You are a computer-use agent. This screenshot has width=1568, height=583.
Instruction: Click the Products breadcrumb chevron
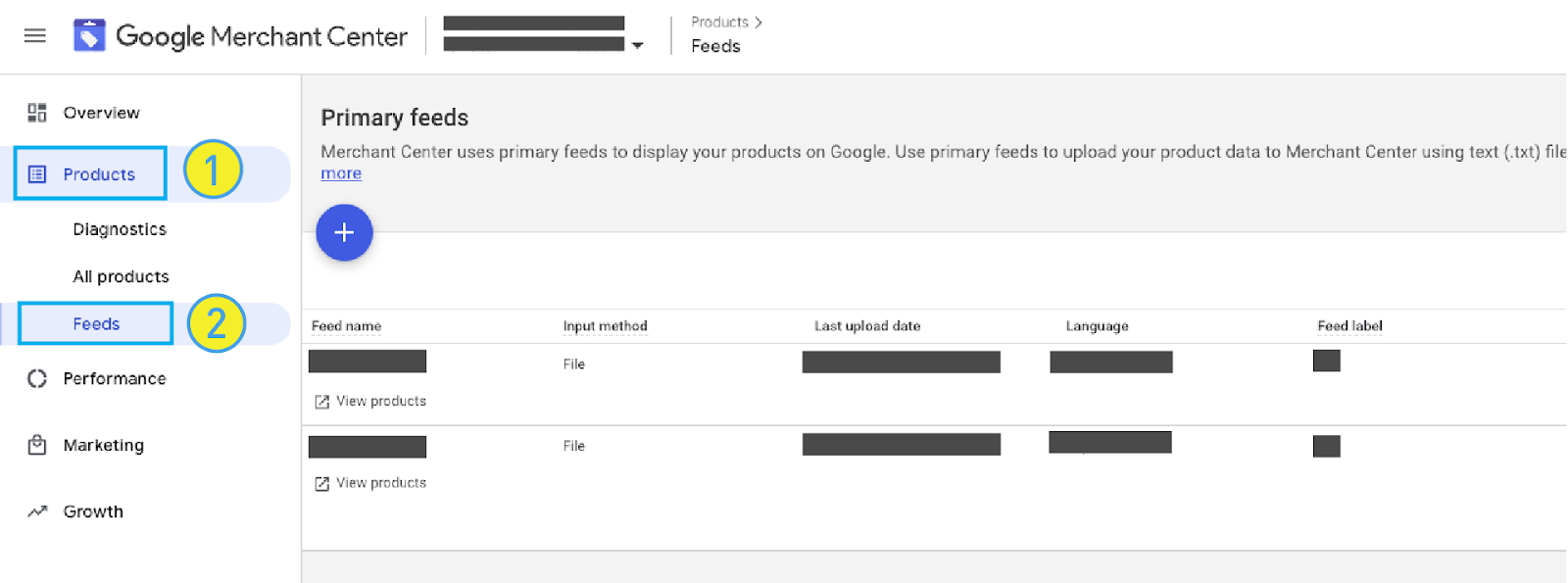[x=759, y=22]
